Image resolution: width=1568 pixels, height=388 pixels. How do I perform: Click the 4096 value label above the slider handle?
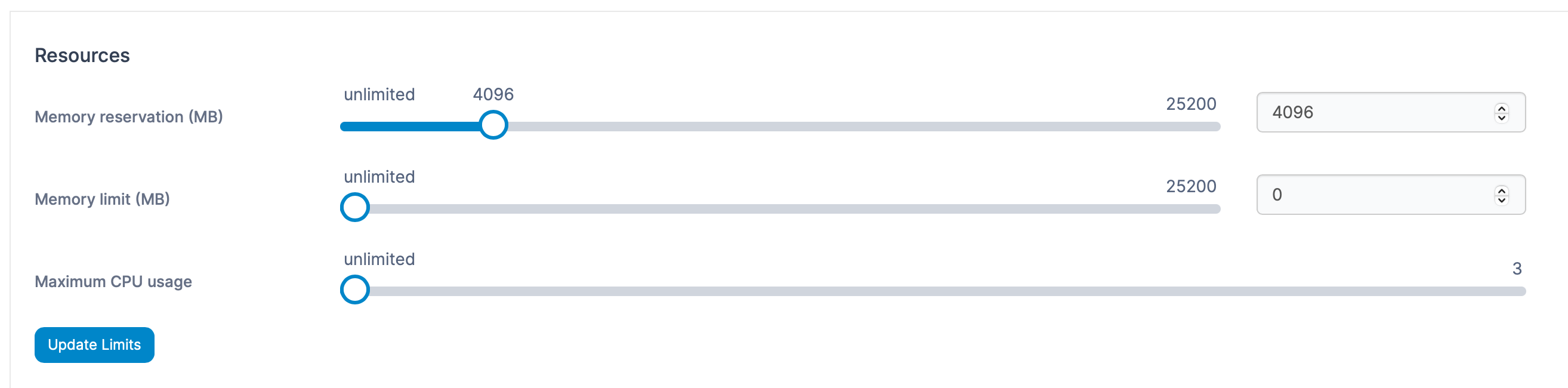(493, 94)
